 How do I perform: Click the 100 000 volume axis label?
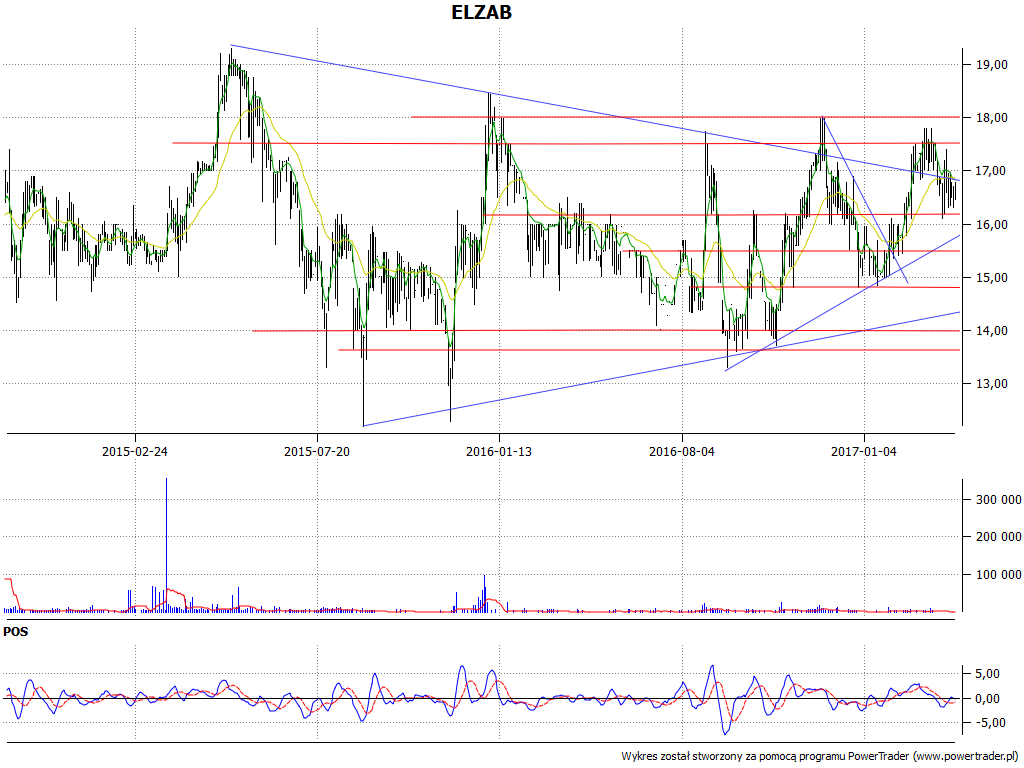point(999,575)
